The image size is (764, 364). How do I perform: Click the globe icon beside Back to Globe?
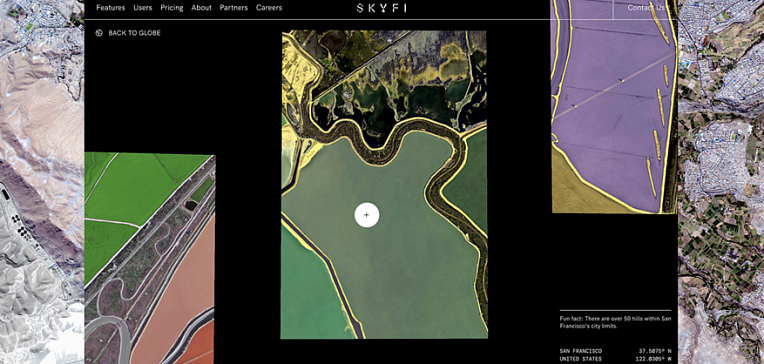[x=99, y=33]
